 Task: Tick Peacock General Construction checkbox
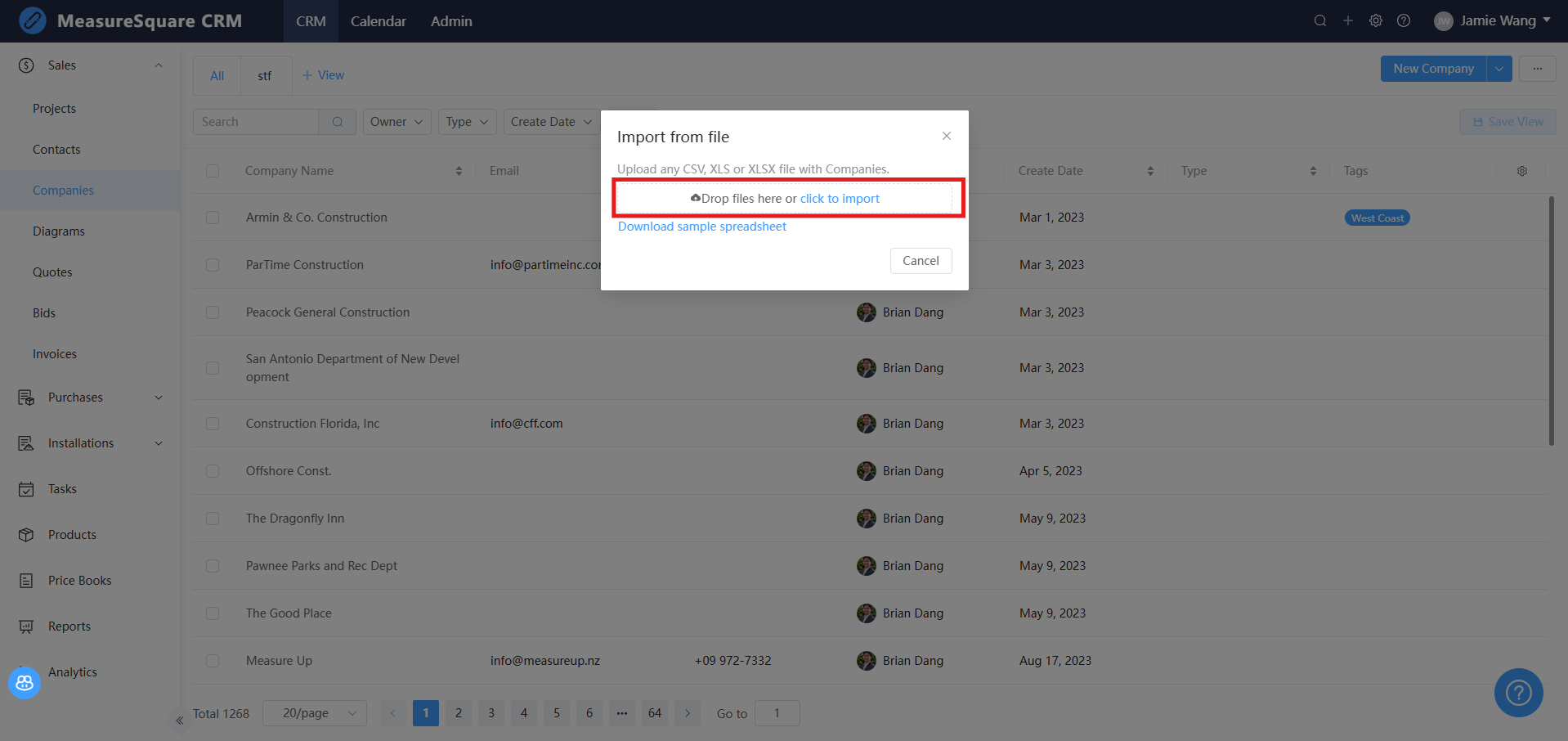[x=213, y=312]
